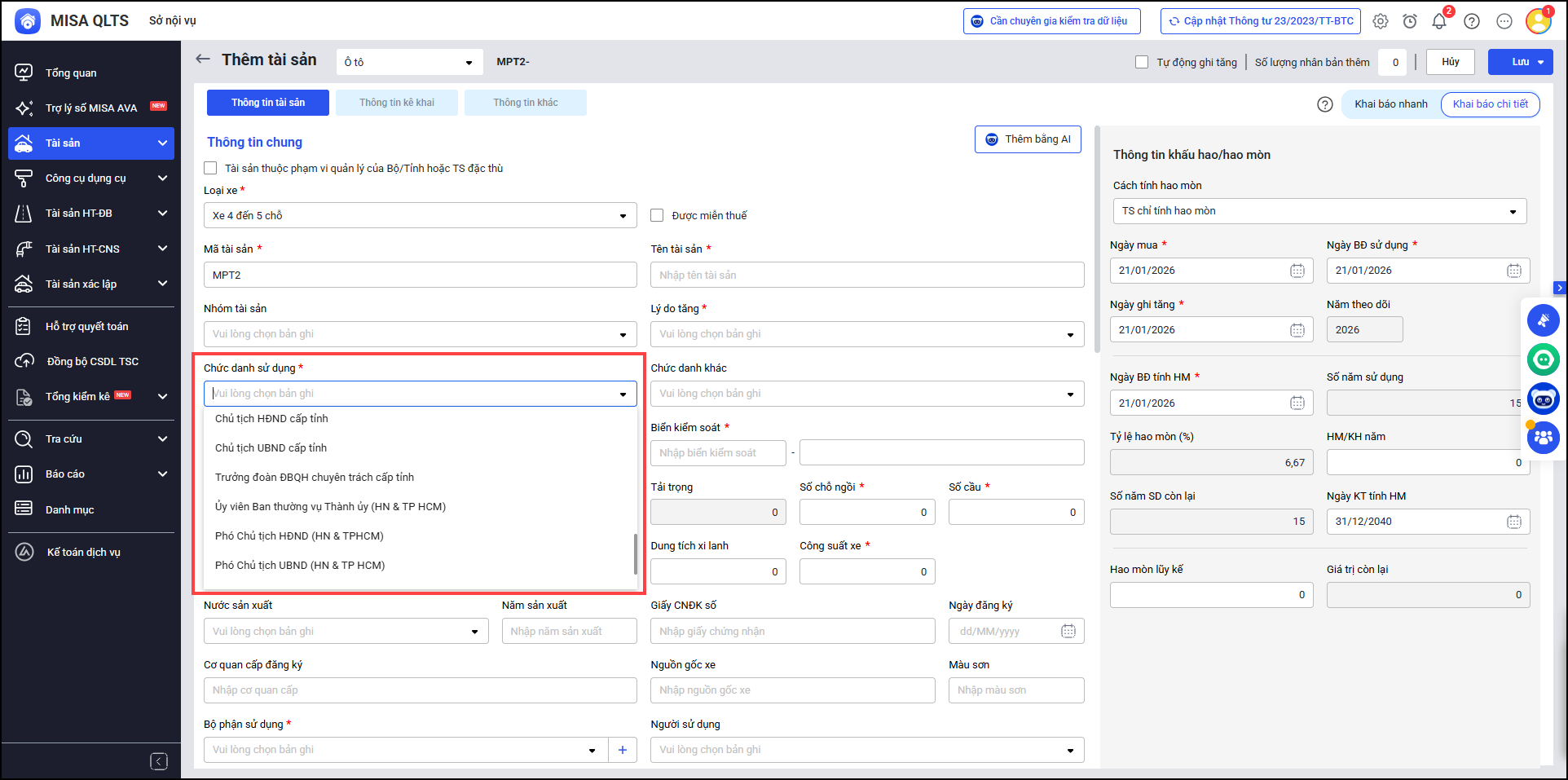Screen dimensions: 1568x780
Task: Select Chủ tịch UBND cấp tỉnh option
Action: [x=271, y=447]
